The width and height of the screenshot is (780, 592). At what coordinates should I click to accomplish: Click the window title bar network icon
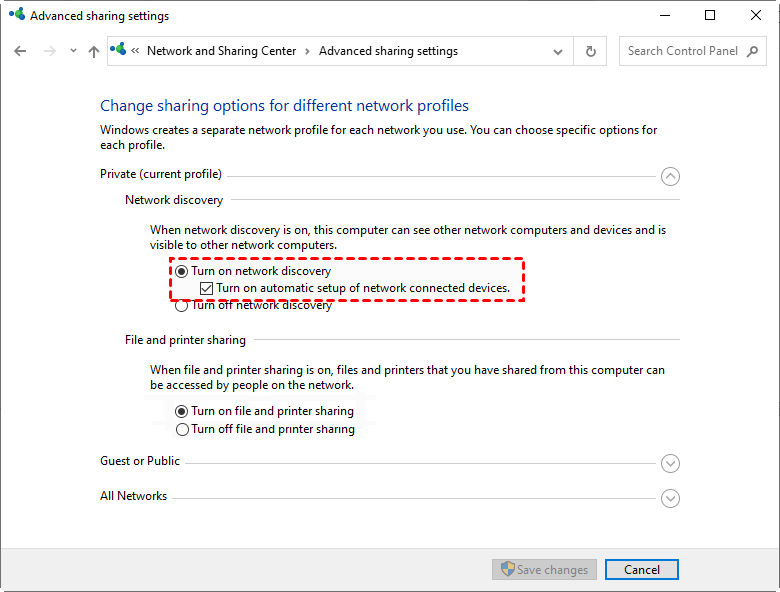point(16,16)
